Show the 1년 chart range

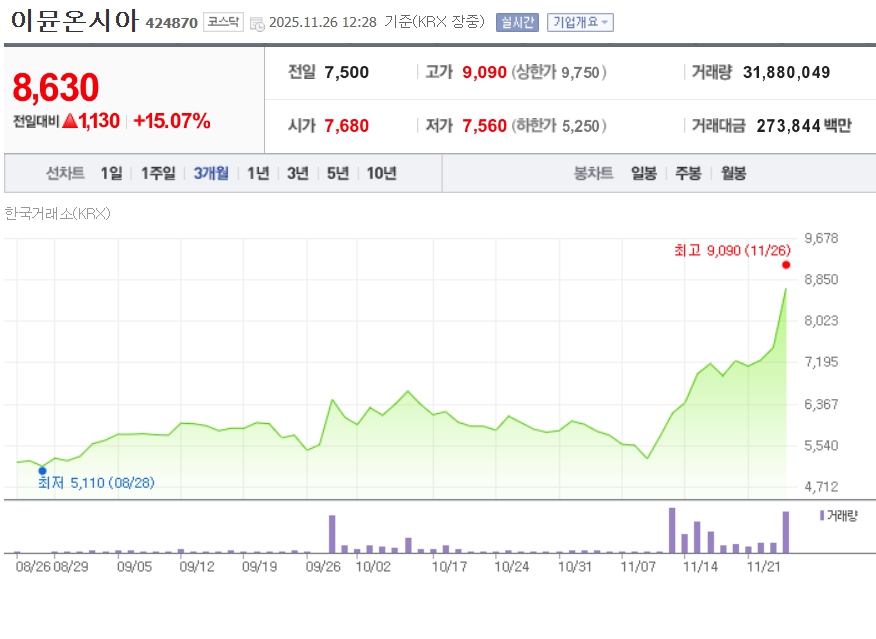pos(258,173)
